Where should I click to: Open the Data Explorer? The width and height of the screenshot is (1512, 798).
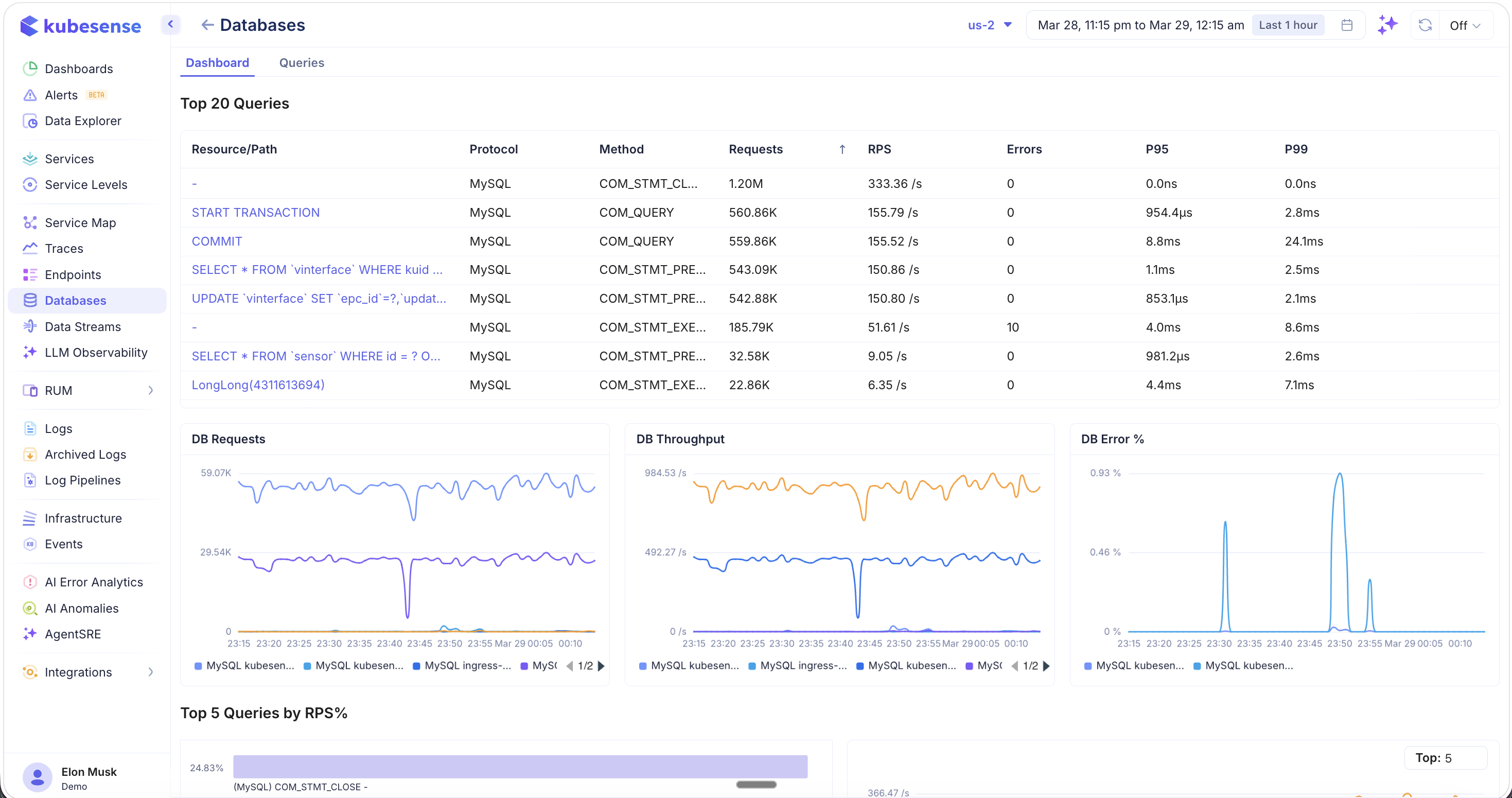pyautogui.click(x=83, y=120)
